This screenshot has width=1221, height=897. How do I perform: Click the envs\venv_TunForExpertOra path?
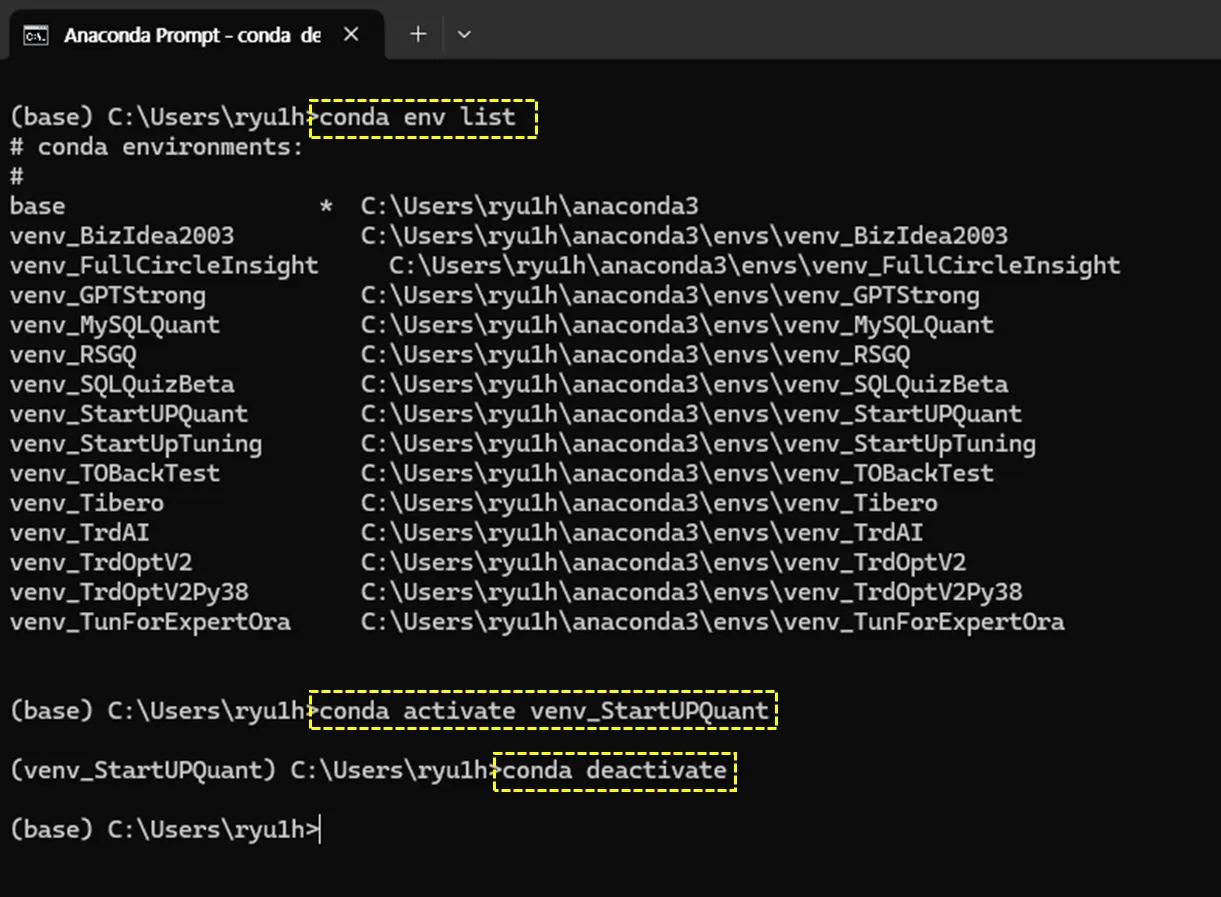[713, 622]
